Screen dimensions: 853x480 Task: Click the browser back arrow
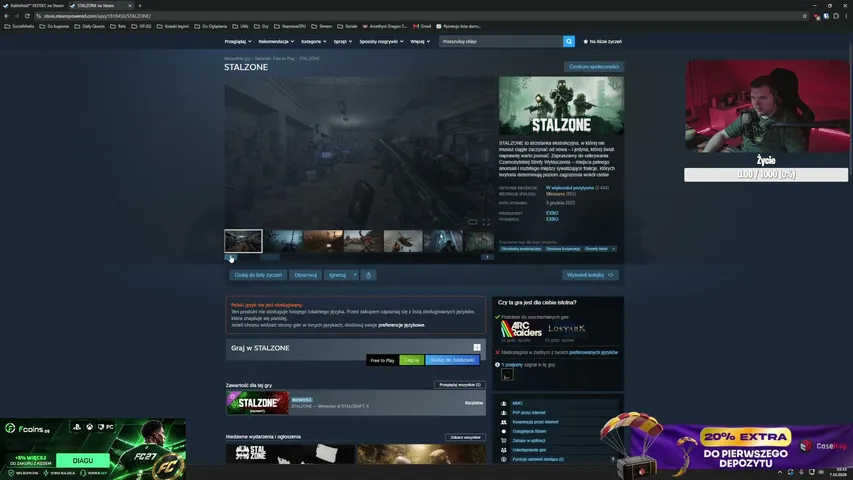coord(7,16)
